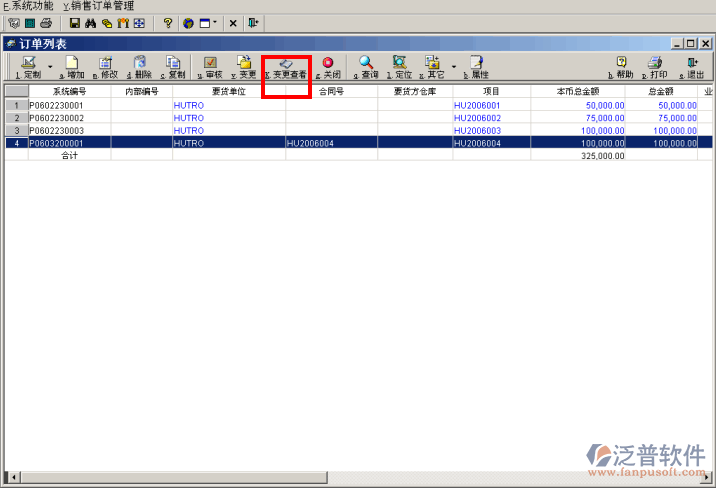
Task: Select order P0602230002
Action: click(x=56, y=118)
